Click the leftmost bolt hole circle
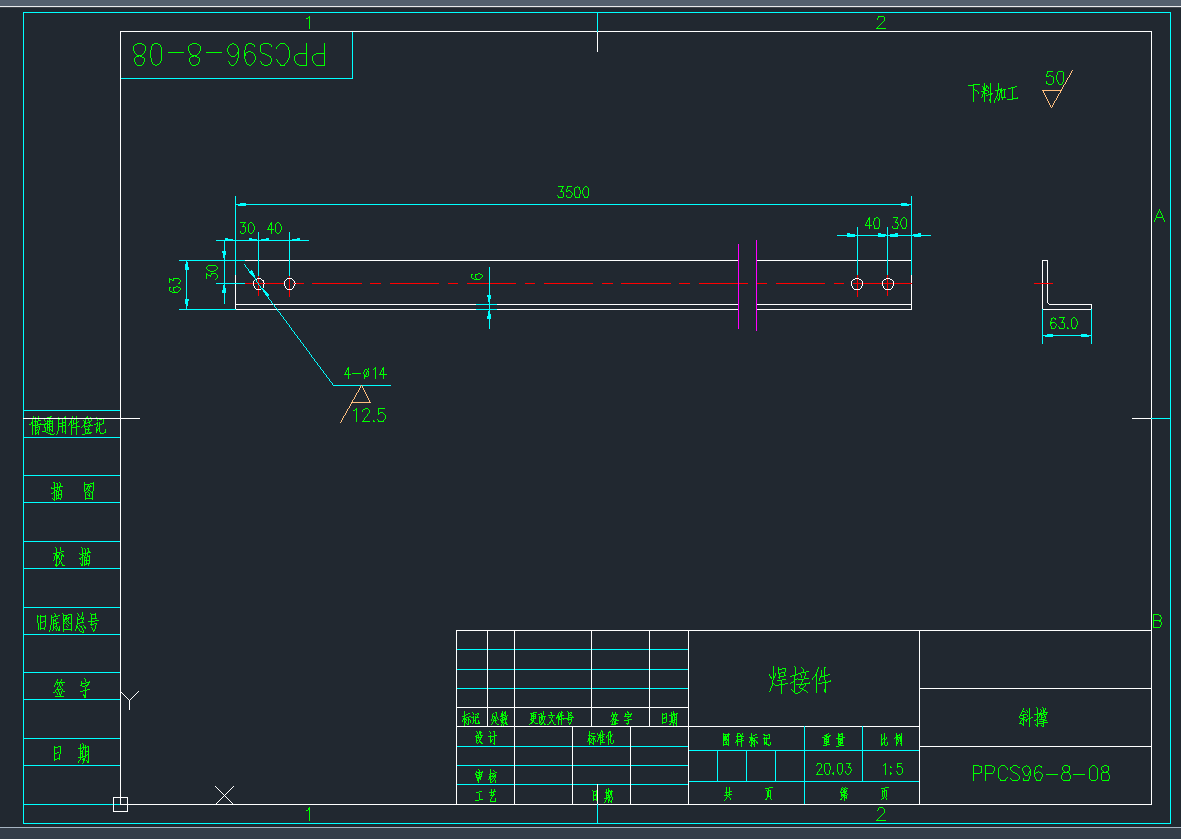The width and height of the screenshot is (1181, 839). [x=258, y=284]
